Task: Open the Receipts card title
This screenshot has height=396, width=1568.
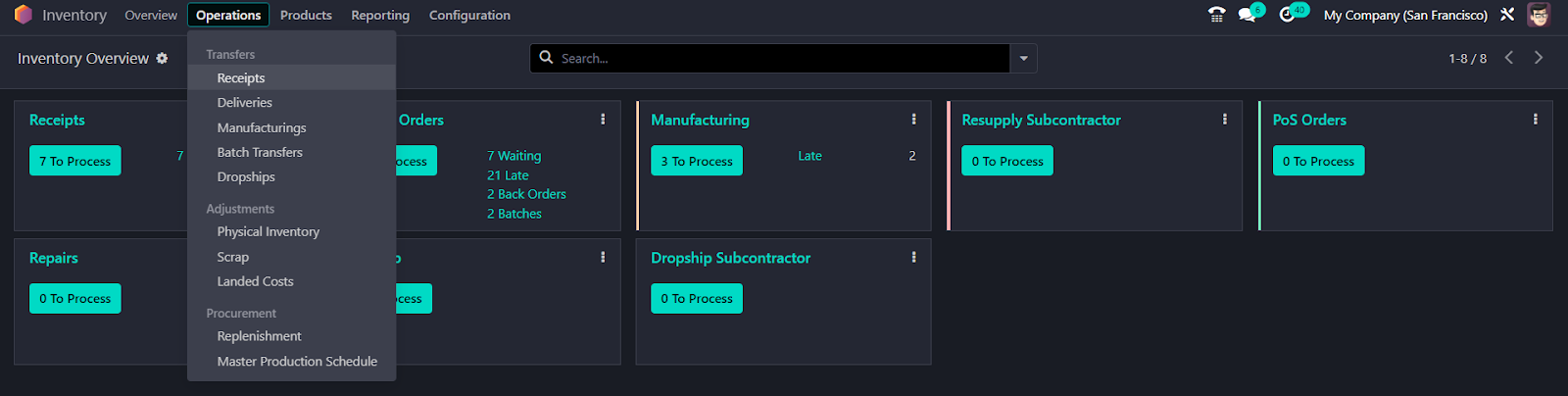Action: click(57, 120)
